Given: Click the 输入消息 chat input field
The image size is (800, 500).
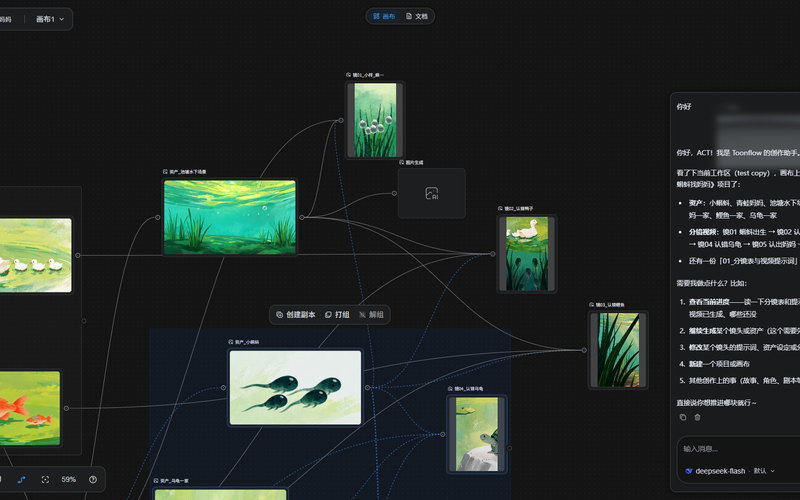Looking at the screenshot, I should 740,449.
